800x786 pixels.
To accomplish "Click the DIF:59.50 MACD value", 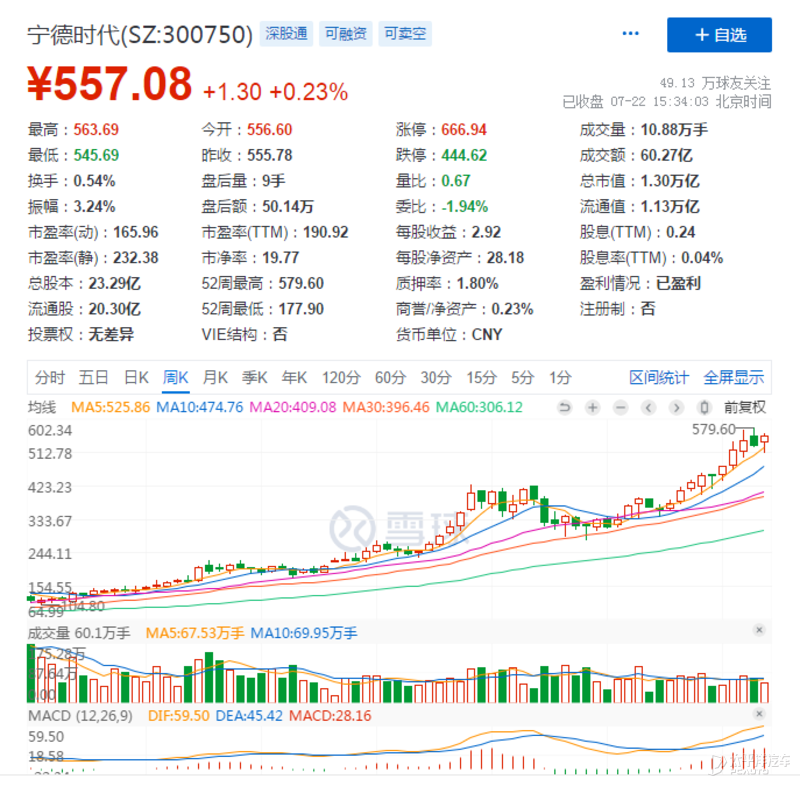I will click(x=179, y=716).
